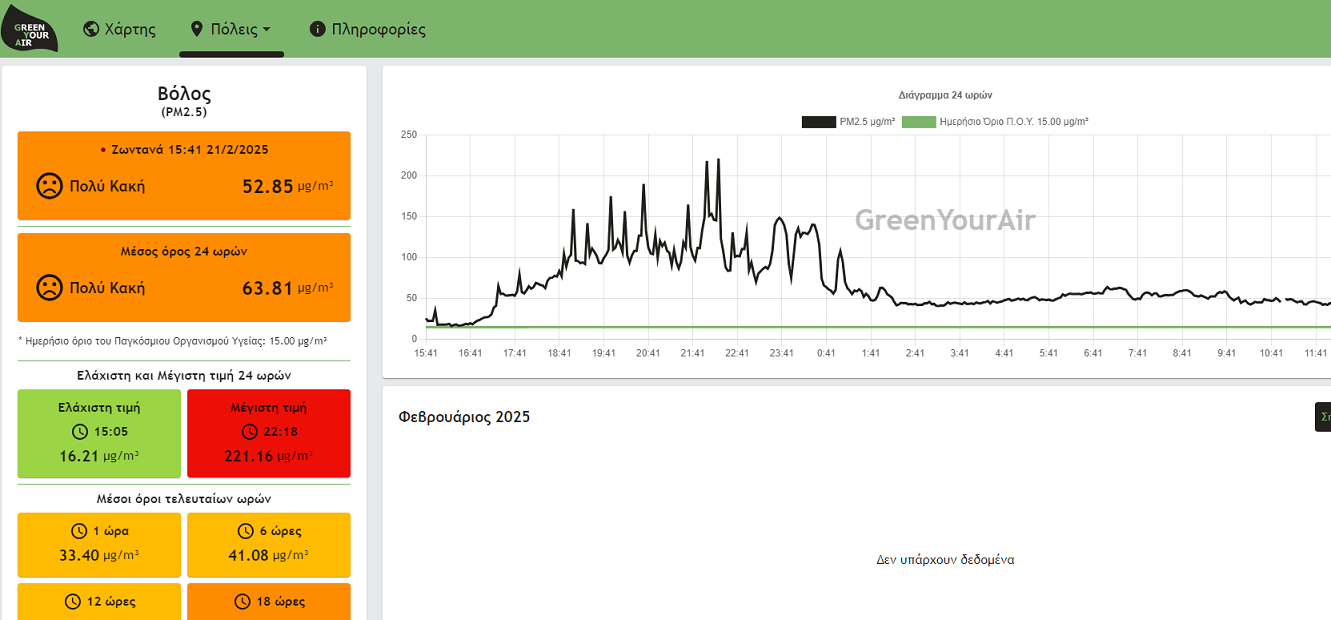Click the globe icon beside Χάρτης
The height and width of the screenshot is (620, 1331).
[91, 29]
